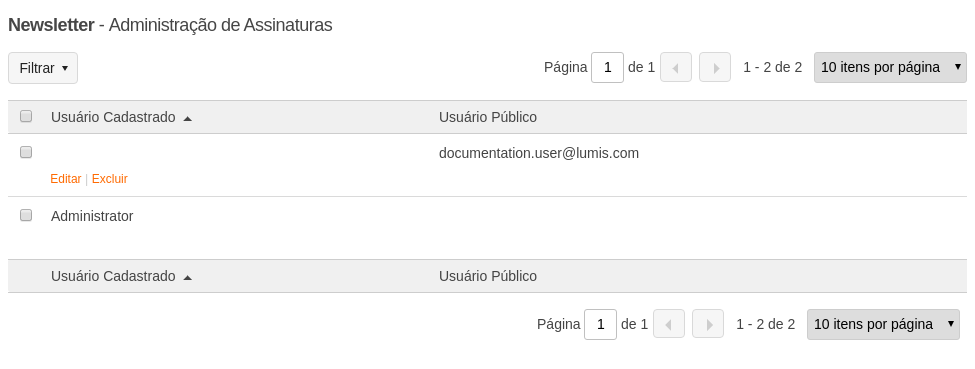Go to previous page in top pager
The image size is (975, 369).
click(676, 67)
